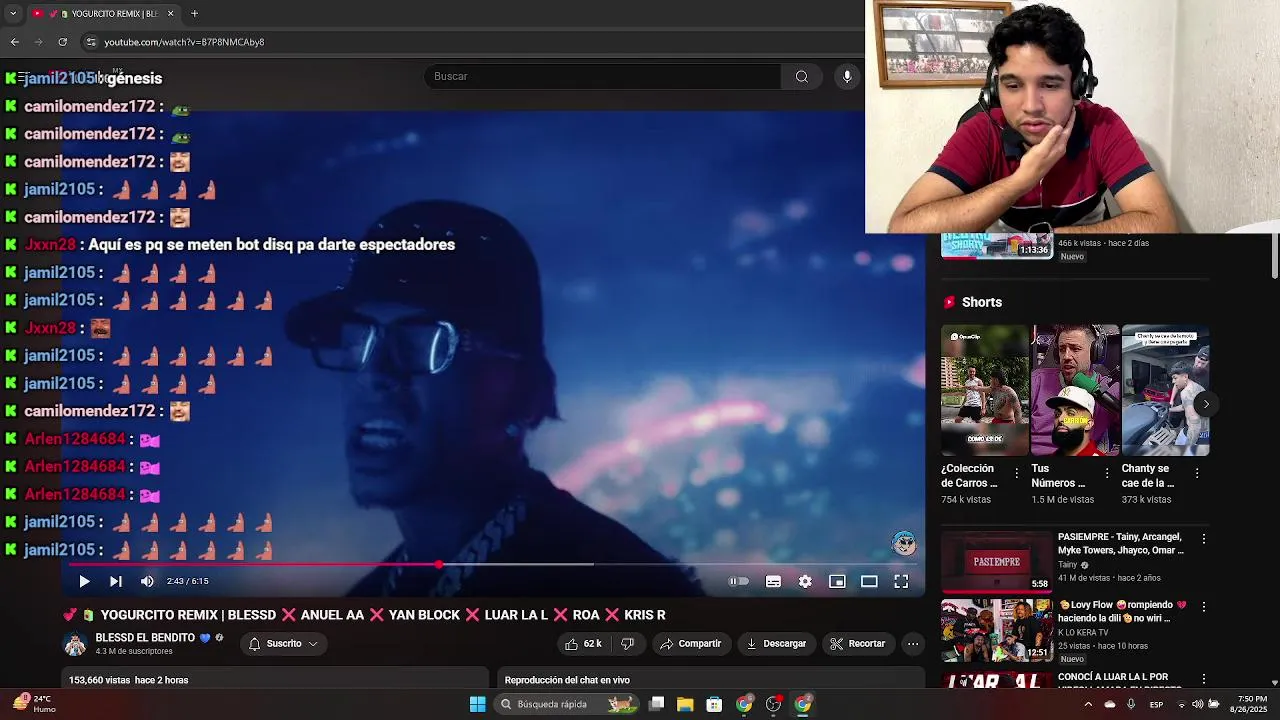Click Búsqueda rápida taskbar search
1280x720 pixels.
[565, 704]
